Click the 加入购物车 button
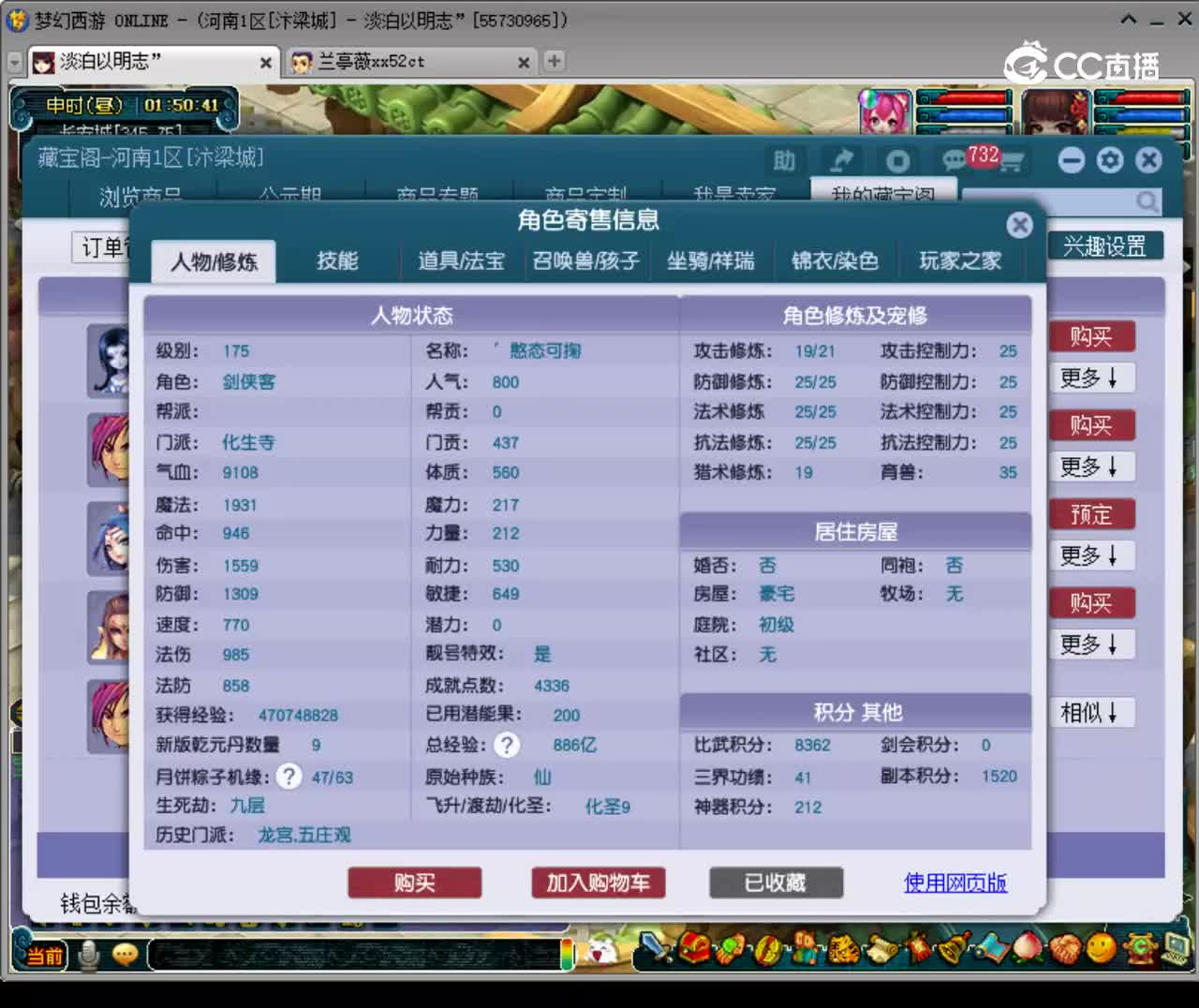This screenshot has width=1199, height=1008. 598,882
